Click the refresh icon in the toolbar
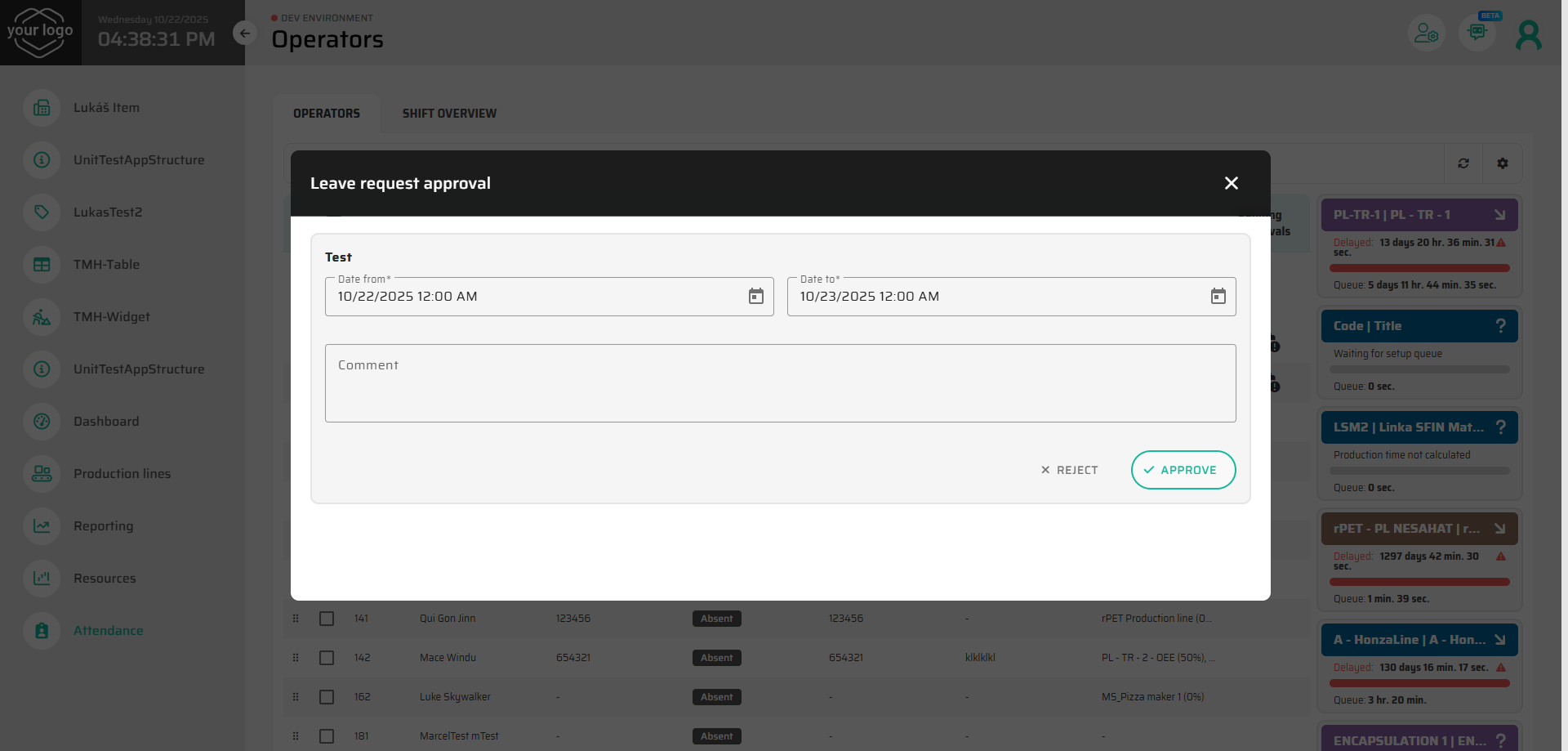 pos(1463,163)
